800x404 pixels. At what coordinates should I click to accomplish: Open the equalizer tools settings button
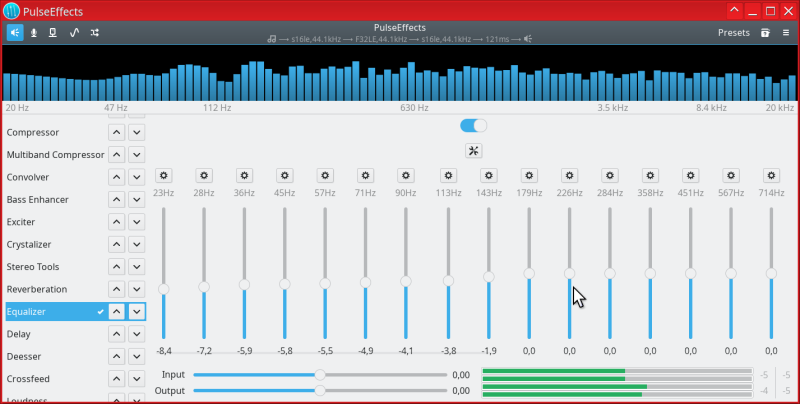tap(473, 150)
